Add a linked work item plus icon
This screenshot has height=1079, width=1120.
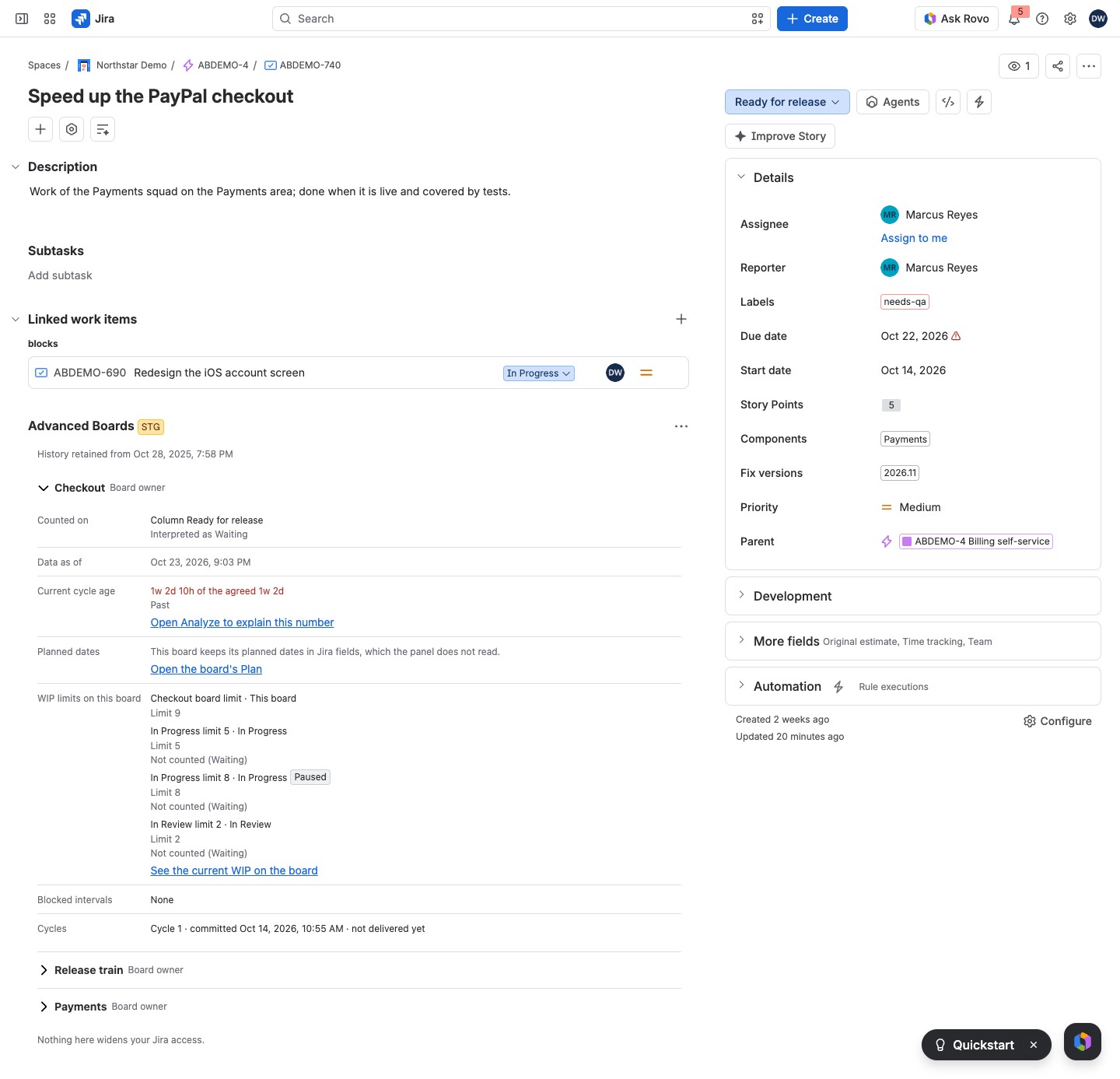pyautogui.click(x=681, y=319)
